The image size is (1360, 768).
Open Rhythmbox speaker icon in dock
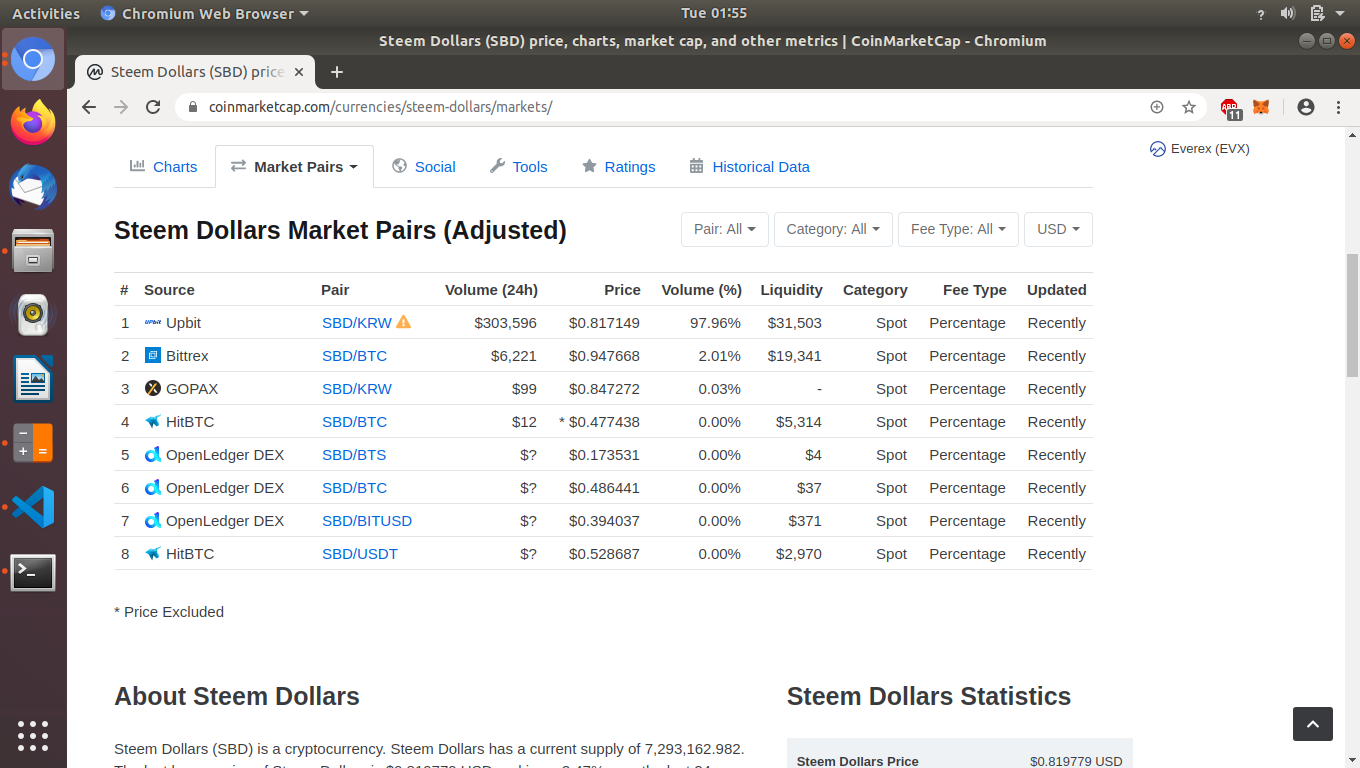click(33, 315)
